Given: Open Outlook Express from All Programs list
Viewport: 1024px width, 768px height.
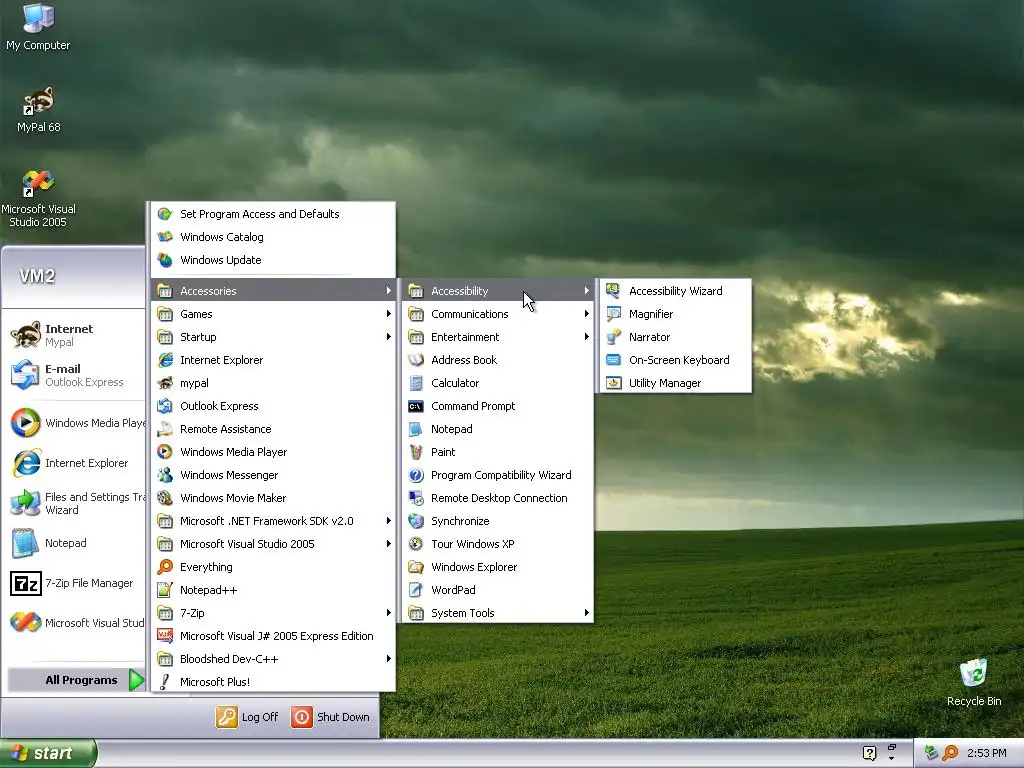Looking at the screenshot, I should pos(273,406).
